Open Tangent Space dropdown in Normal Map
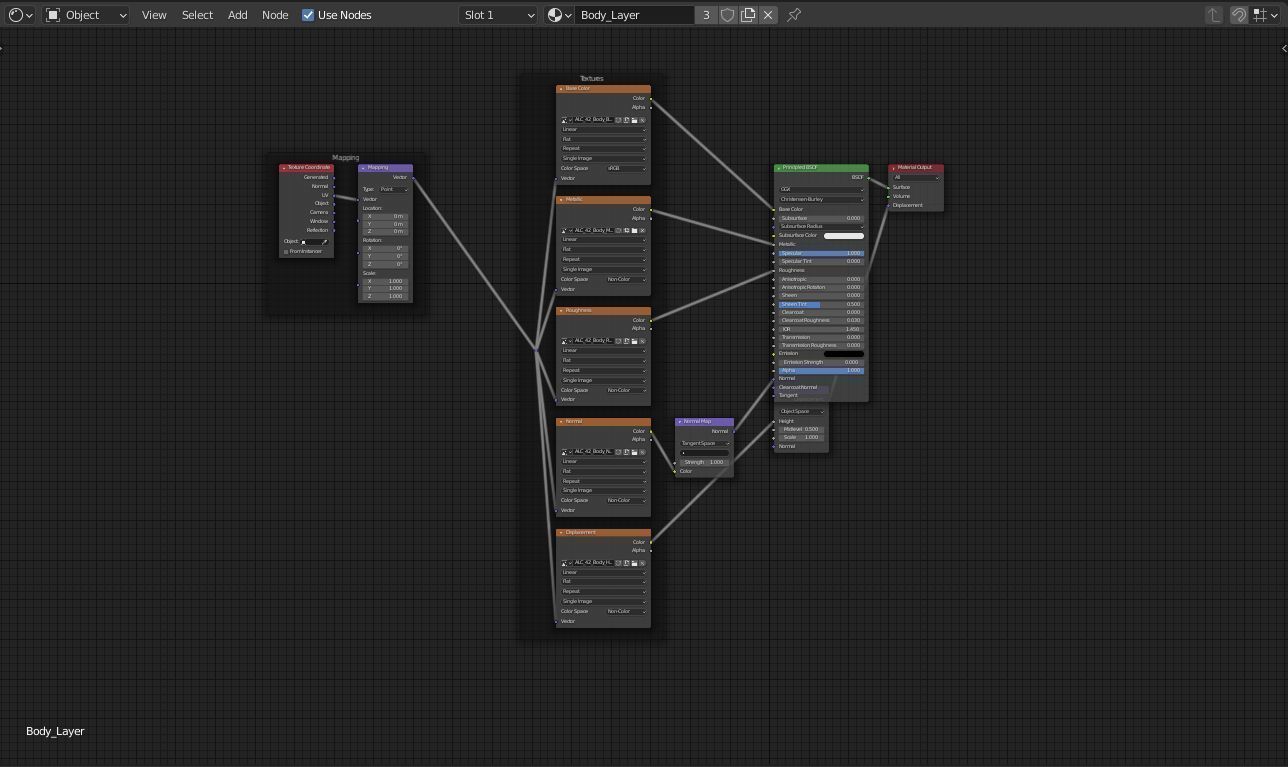The width and height of the screenshot is (1288, 767). click(x=705, y=443)
